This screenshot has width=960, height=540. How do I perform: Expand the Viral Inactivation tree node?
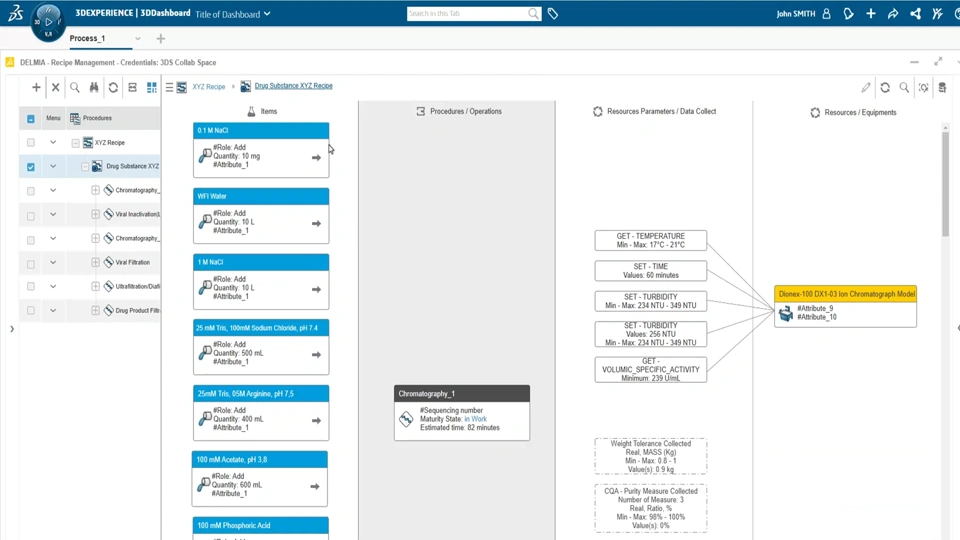point(96,214)
